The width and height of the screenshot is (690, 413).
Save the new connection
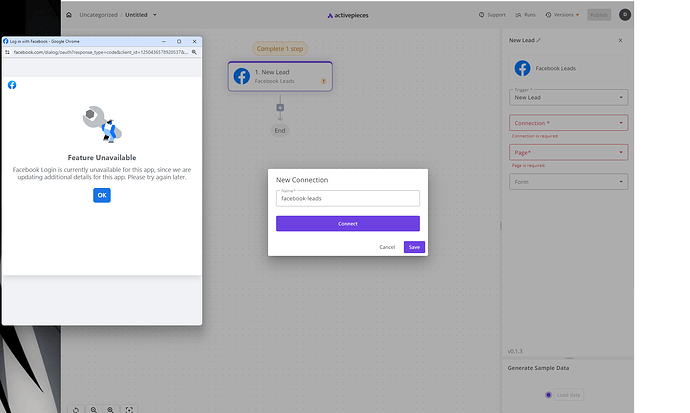point(414,247)
